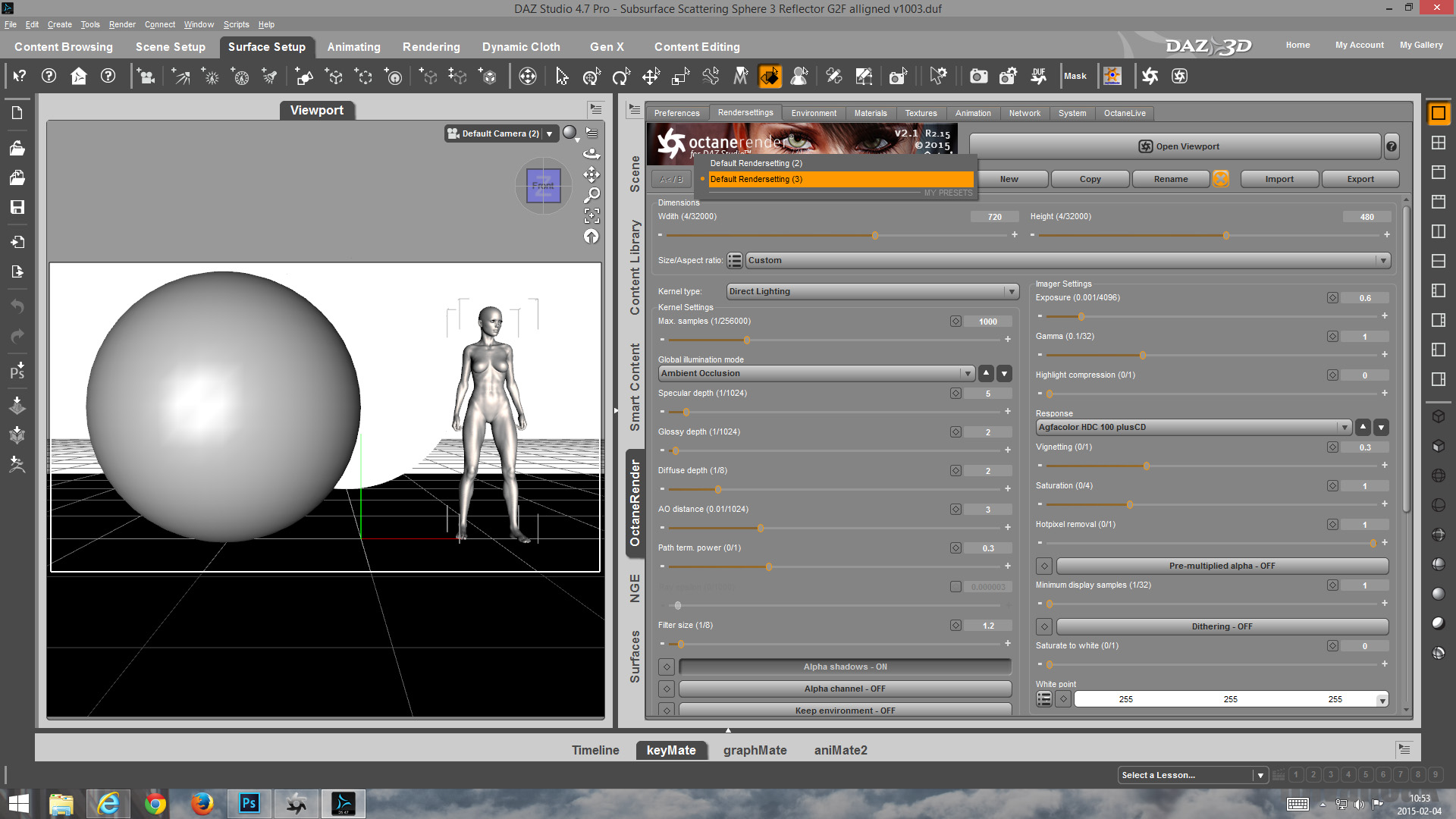Select the Translate tool icon
The height and width of the screenshot is (819, 1456).
tap(651, 76)
